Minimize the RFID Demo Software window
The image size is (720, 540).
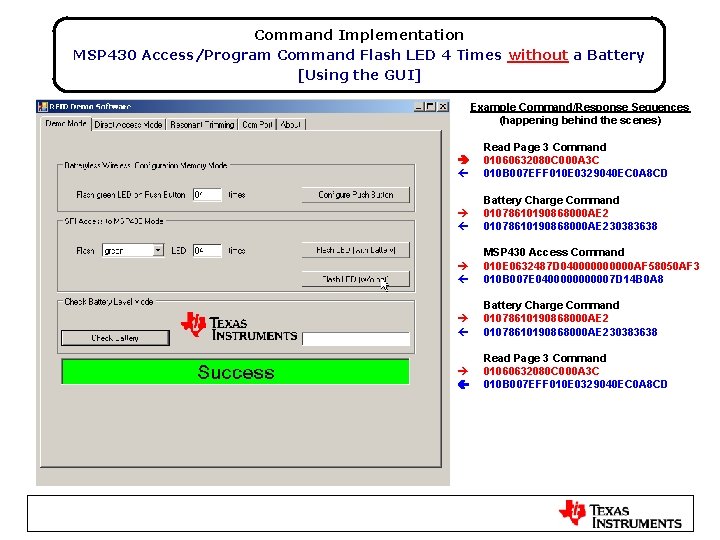click(418, 107)
